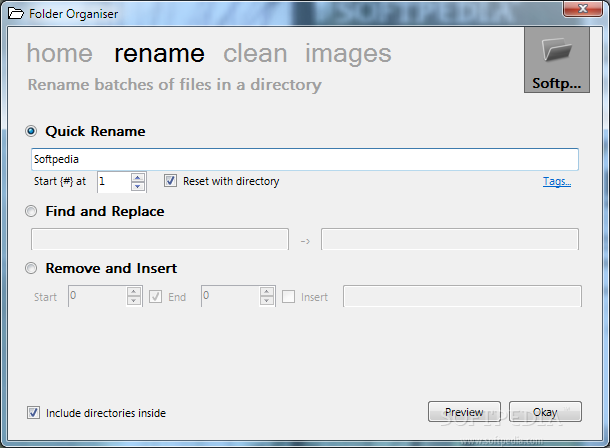Click down arrow of End spinner

point(267,301)
